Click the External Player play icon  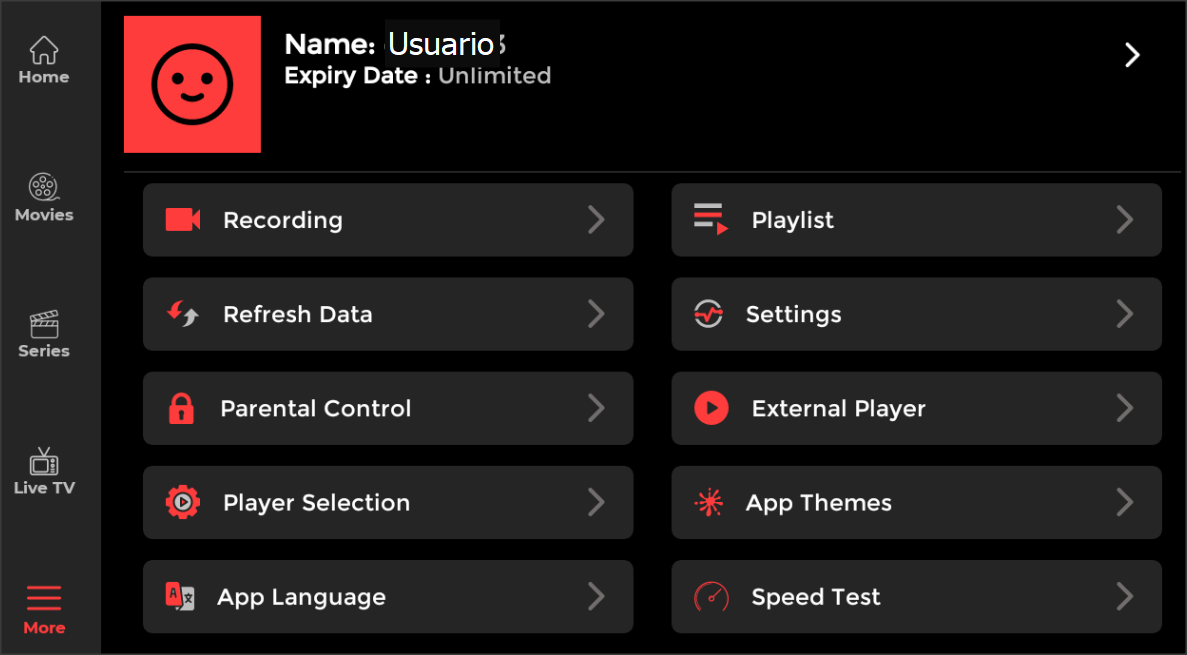[x=711, y=408]
